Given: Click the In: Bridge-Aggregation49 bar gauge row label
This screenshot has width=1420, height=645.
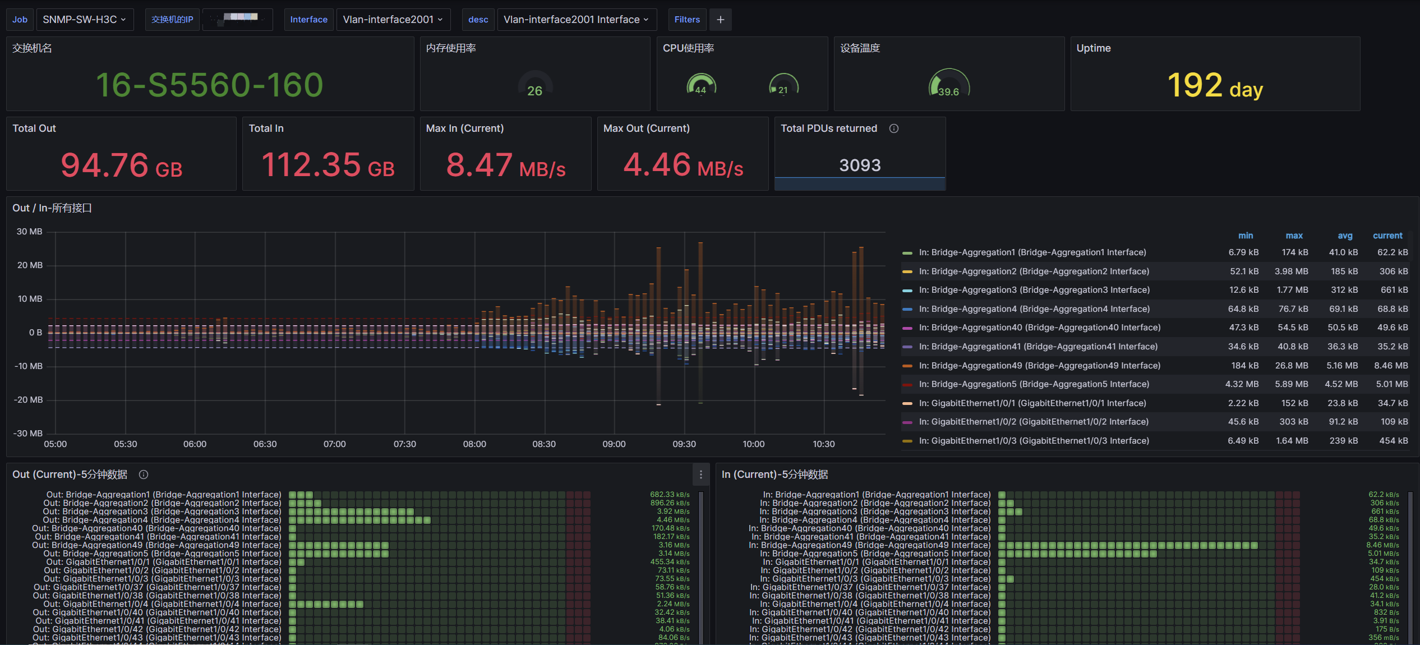Looking at the screenshot, I should (870, 545).
